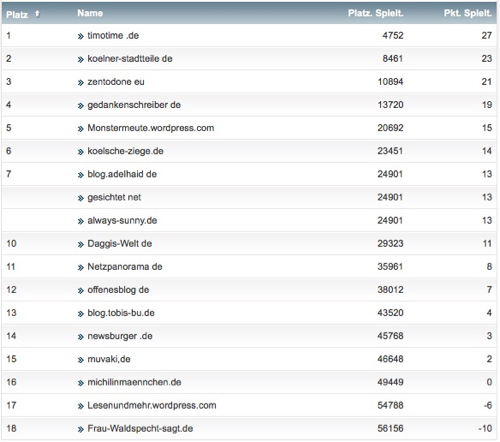Open the offenesblog de link

[x=118, y=290]
